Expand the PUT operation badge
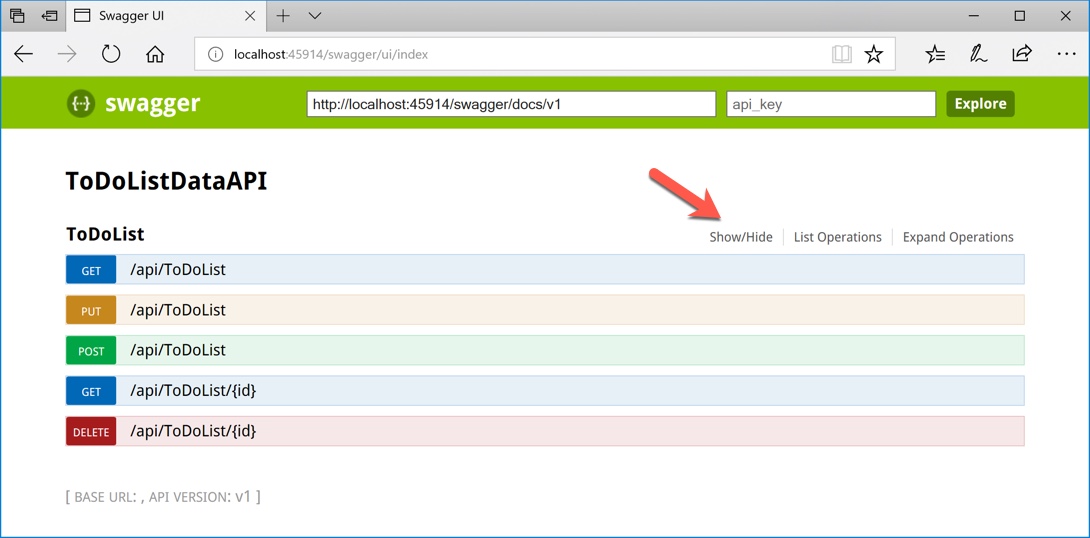 pos(91,310)
